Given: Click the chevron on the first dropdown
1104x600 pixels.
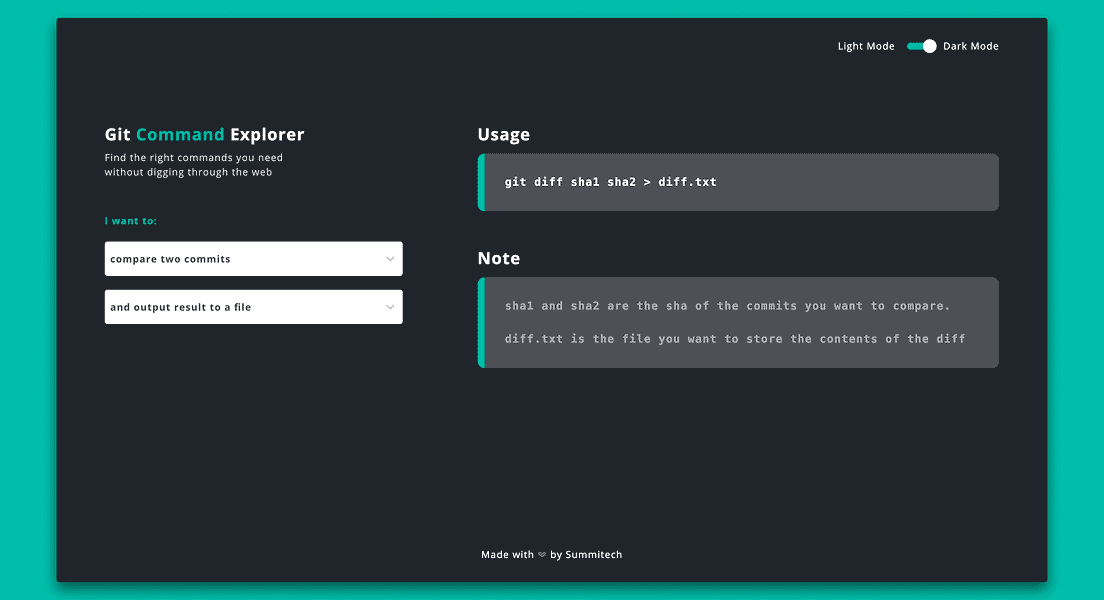Looking at the screenshot, I should click(x=391, y=258).
